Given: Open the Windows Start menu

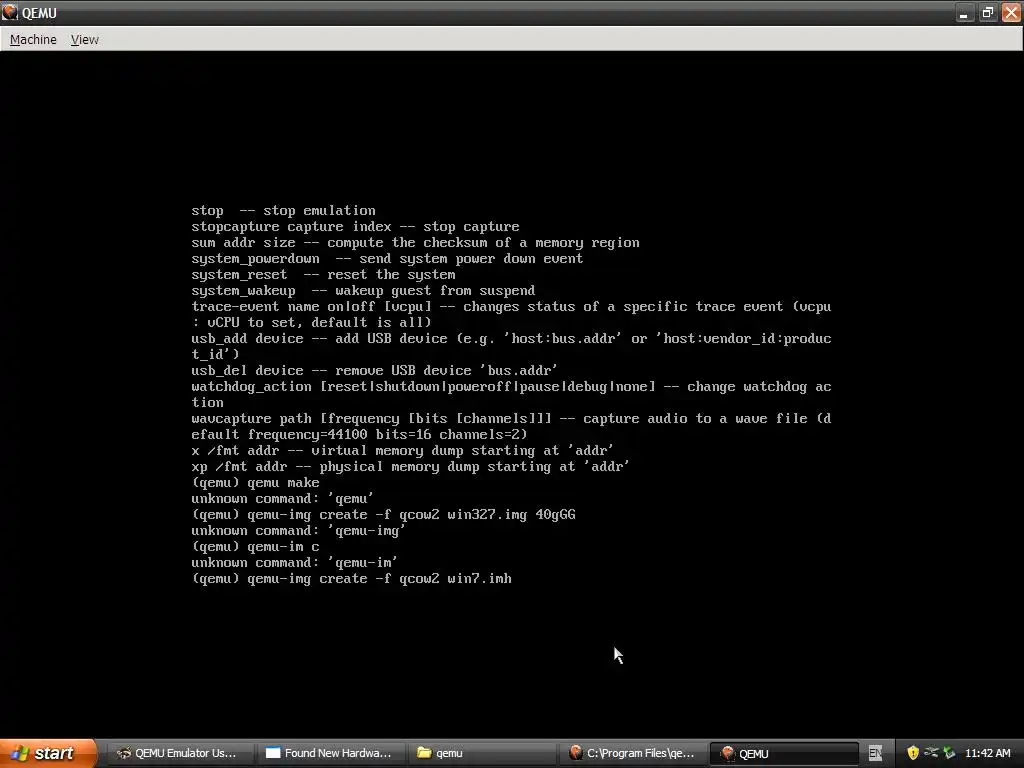Looking at the screenshot, I should pyautogui.click(x=48, y=753).
